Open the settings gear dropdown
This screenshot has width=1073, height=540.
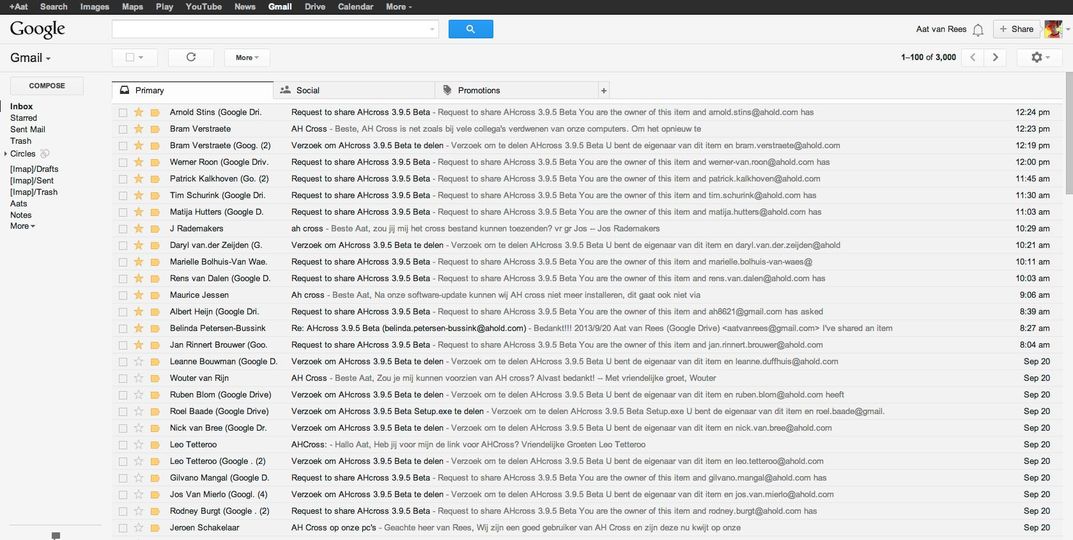tap(1039, 57)
